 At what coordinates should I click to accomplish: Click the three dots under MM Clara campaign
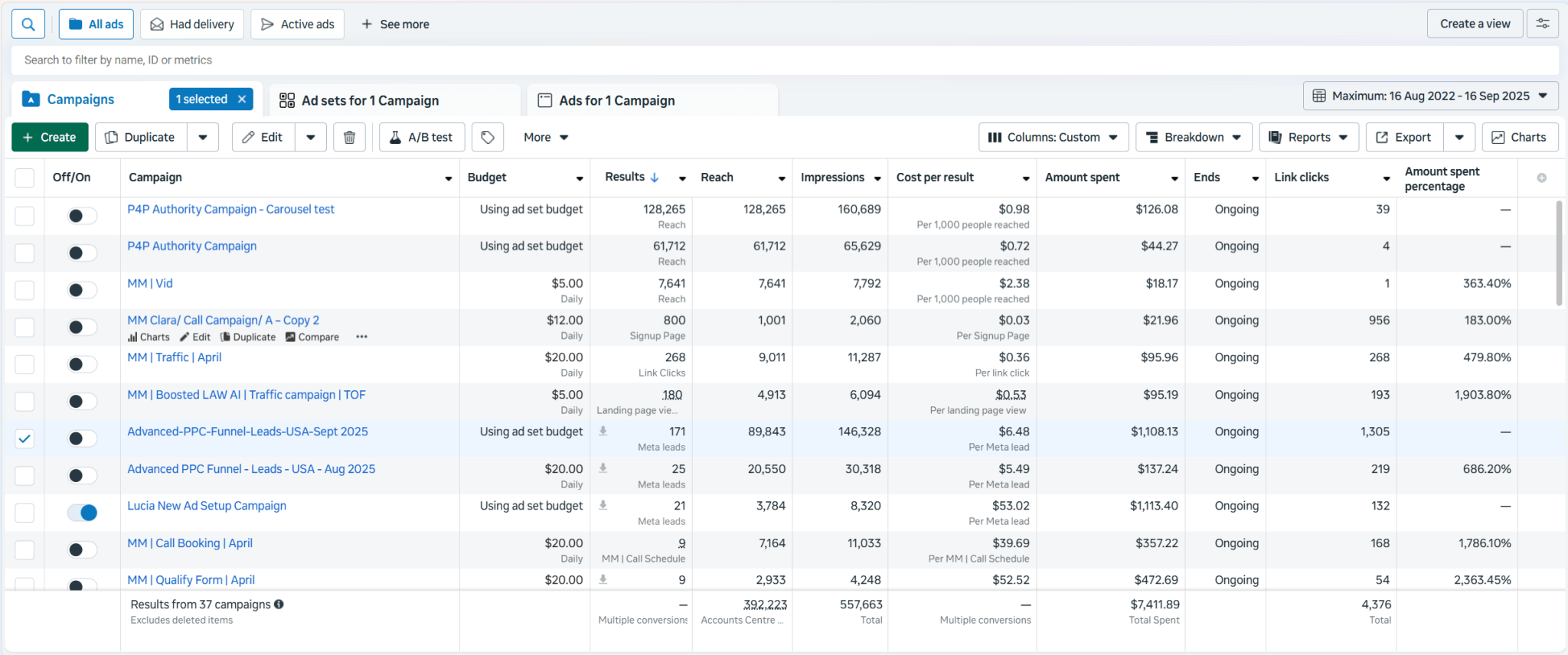(361, 337)
